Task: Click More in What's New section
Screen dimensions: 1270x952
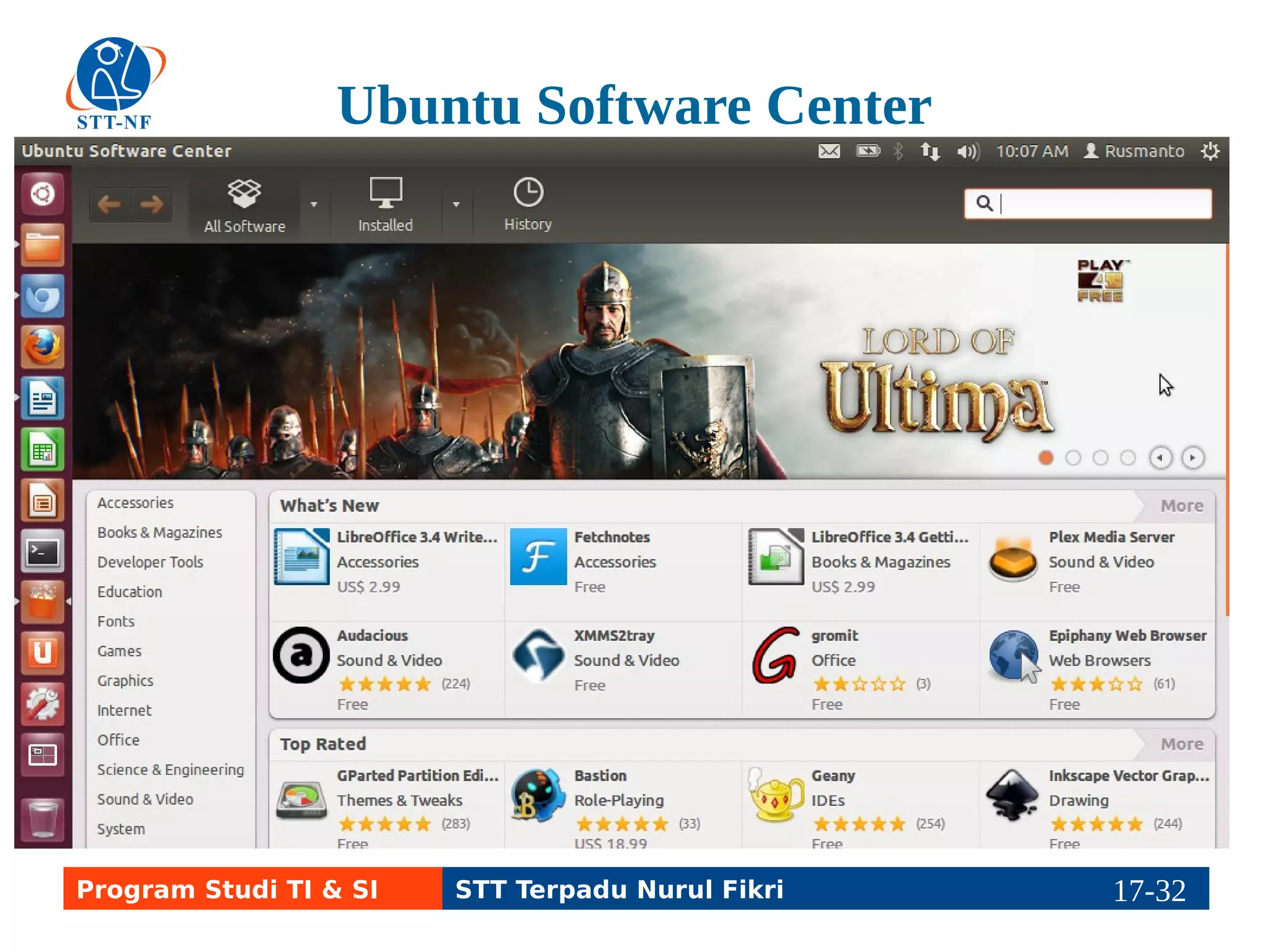Action: (x=1181, y=506)
